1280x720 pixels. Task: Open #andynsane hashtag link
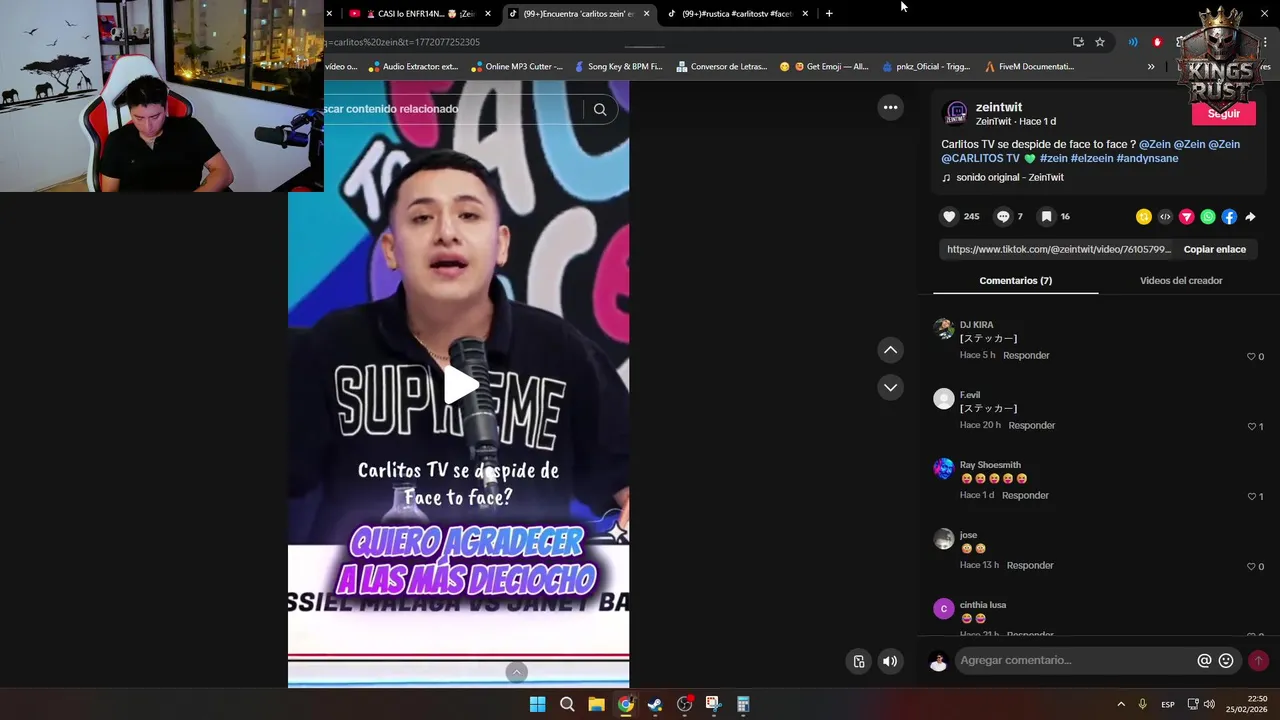1147,159
